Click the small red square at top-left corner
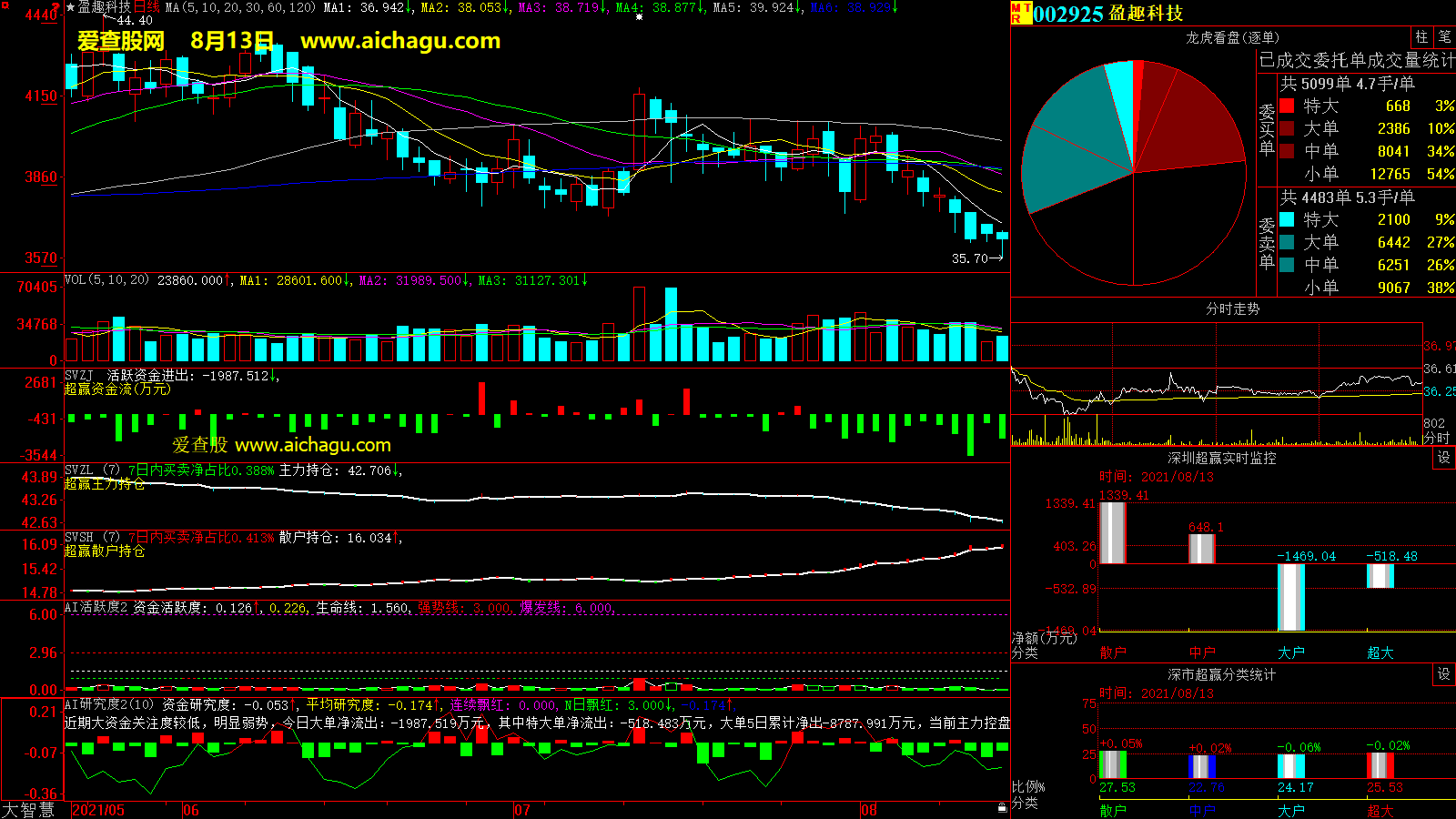 [4, 4]
